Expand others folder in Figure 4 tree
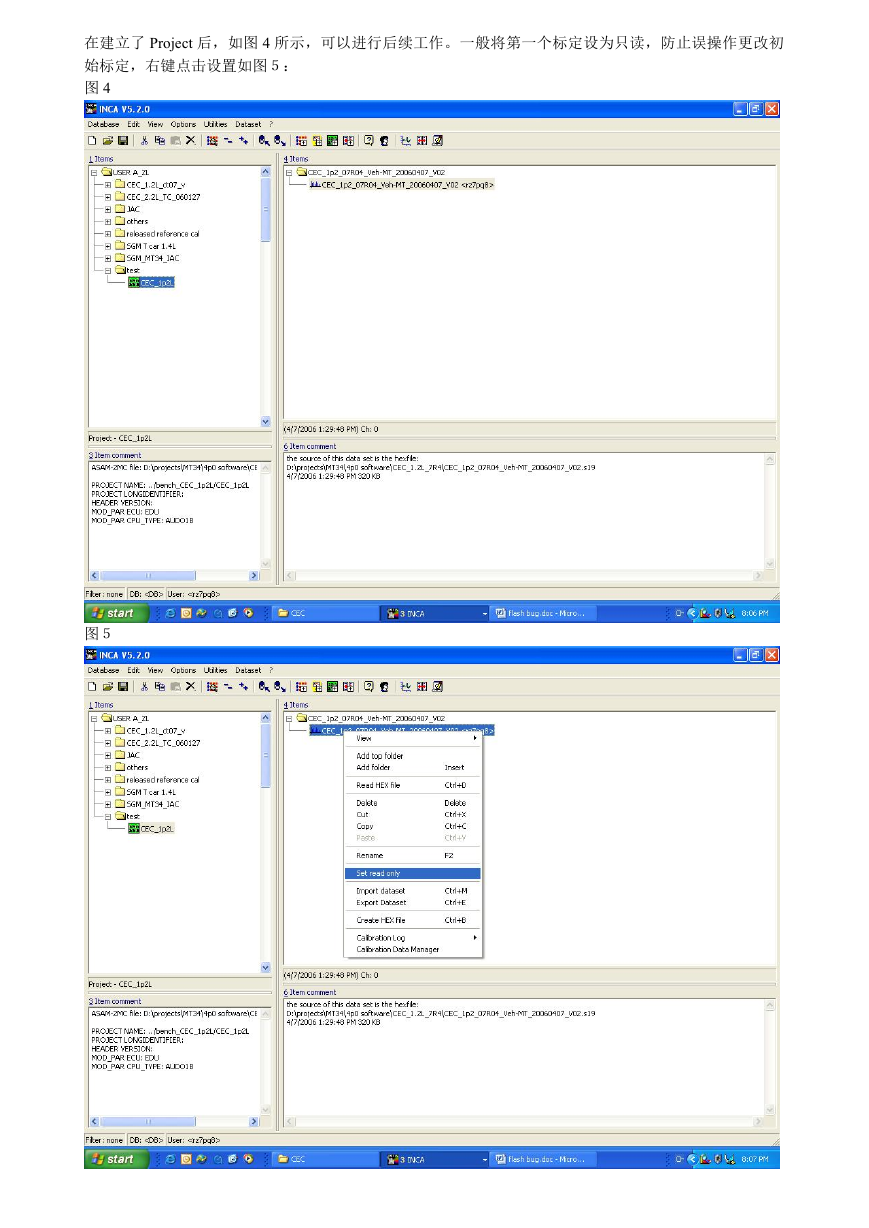869x1228 pixels. (x=108, y=221)
